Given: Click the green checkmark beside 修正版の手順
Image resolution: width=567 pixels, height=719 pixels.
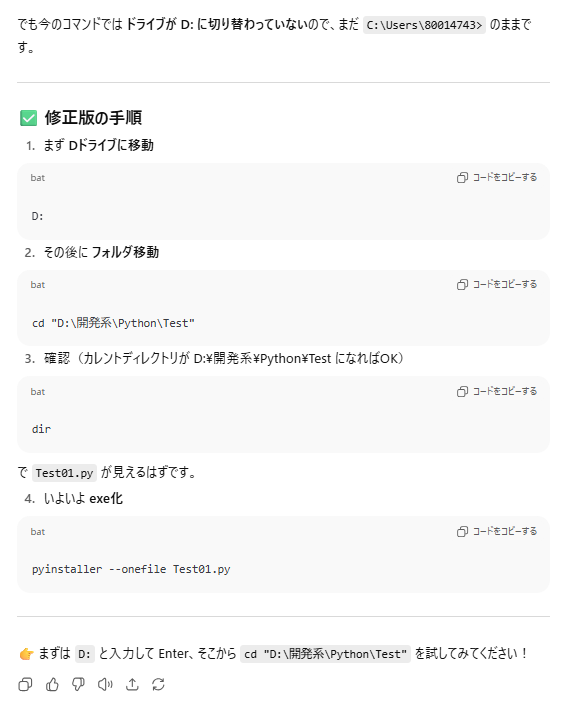Looking at the screenshot, I should point(28,118).
